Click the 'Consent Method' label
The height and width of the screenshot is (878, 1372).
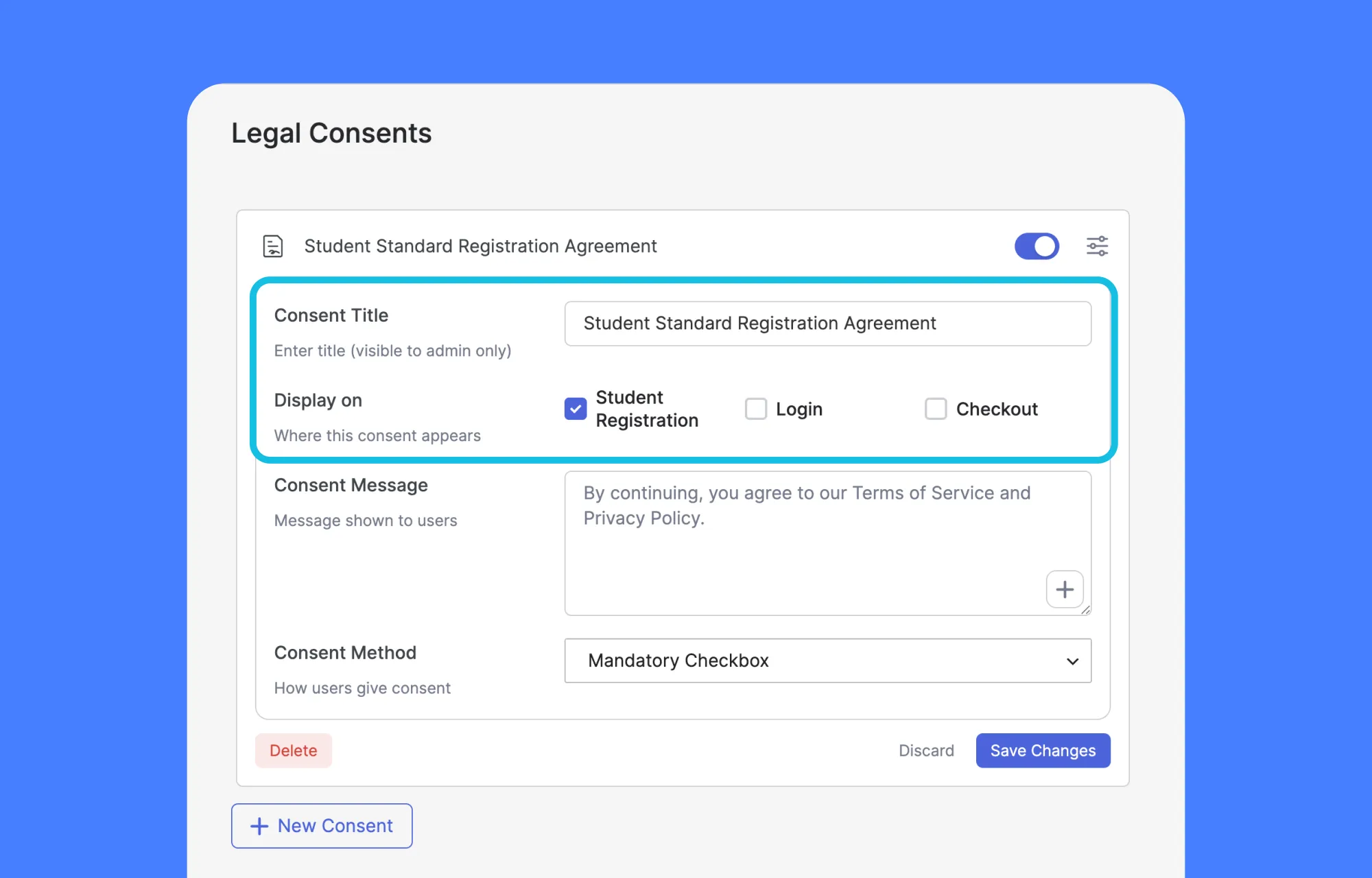345,652
